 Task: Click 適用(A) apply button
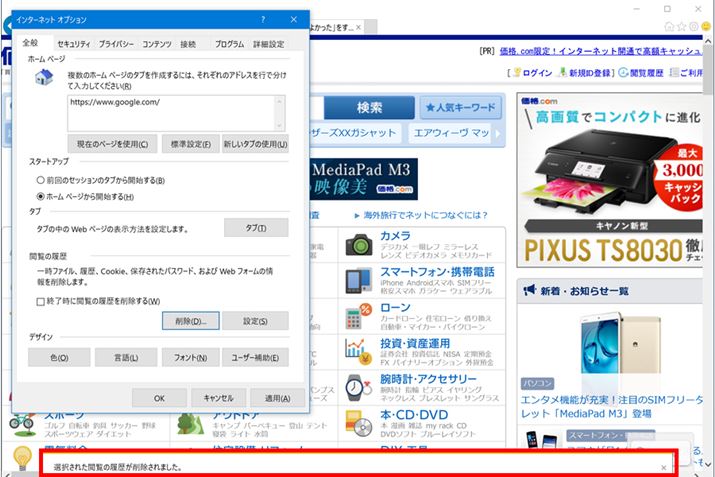point(278,398)
